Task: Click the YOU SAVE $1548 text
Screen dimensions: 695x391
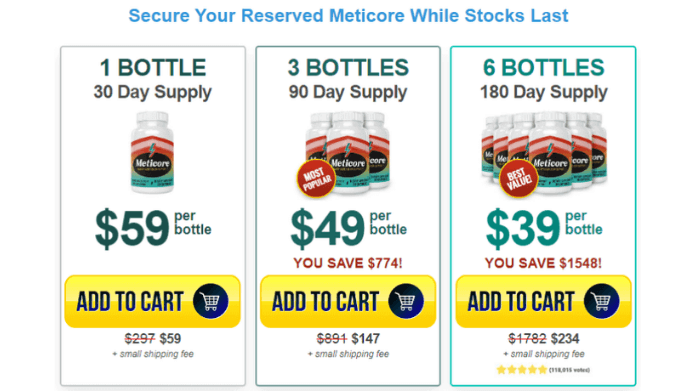Action: coord(543,263)
